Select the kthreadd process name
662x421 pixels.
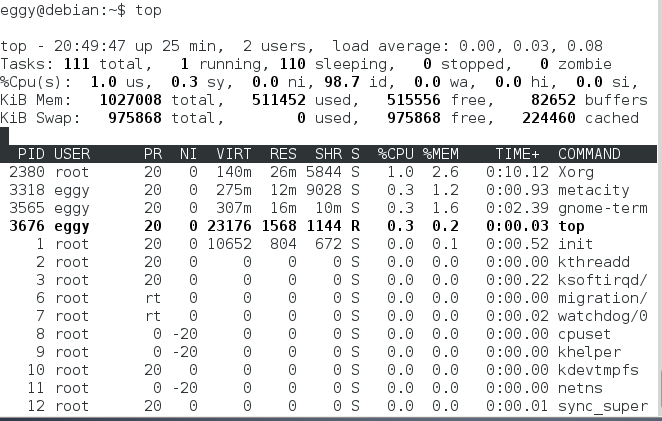pyautogui.click(x=594, y=262)
